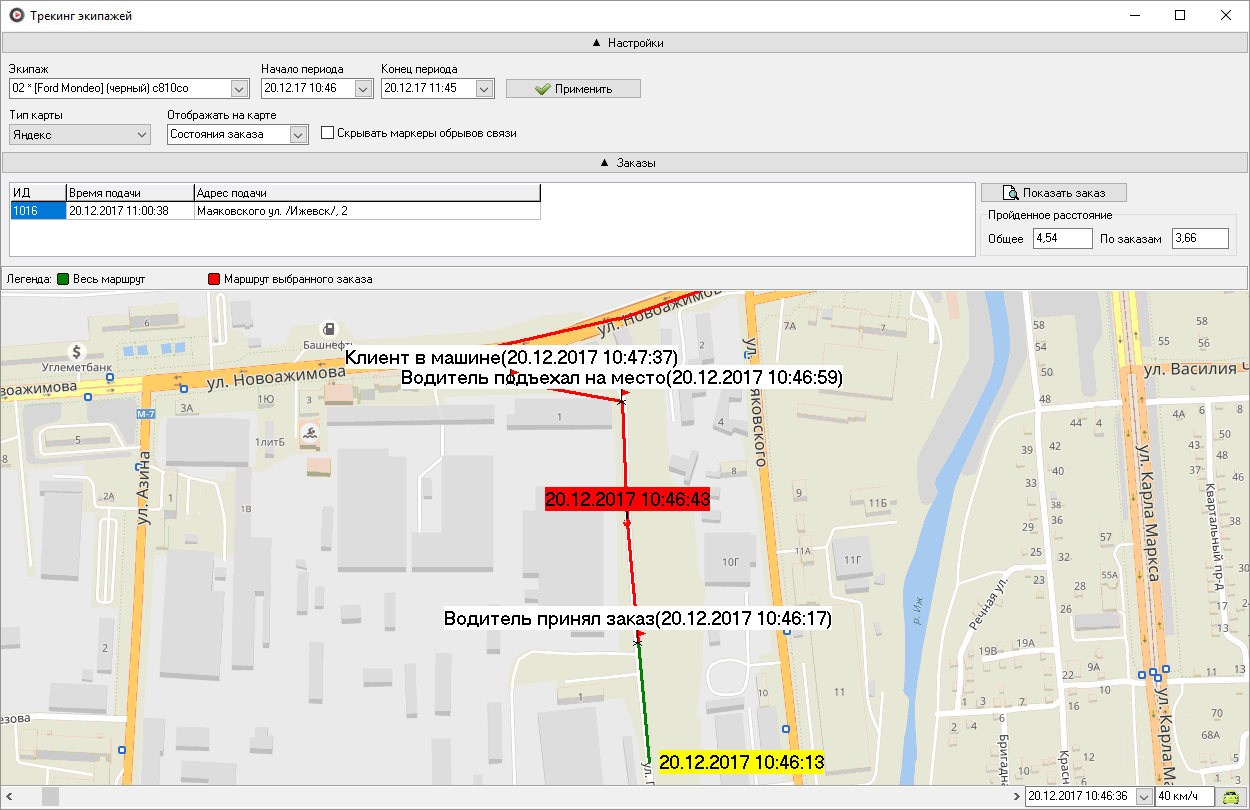Collapse the Настройки section header
Image resolution: width=1250 pixels, height=810 pixels.
(x=625, y=43)
